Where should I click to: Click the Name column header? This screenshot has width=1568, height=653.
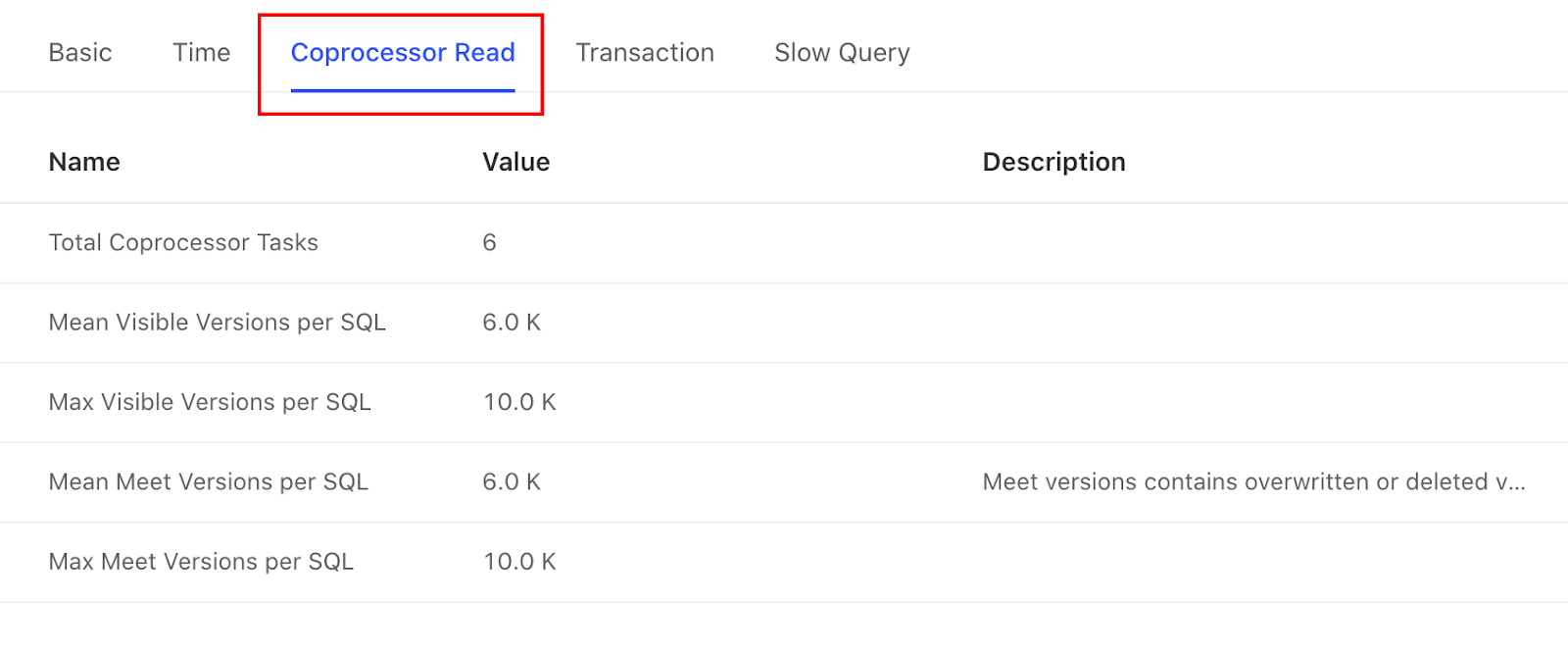click(83, 162)
